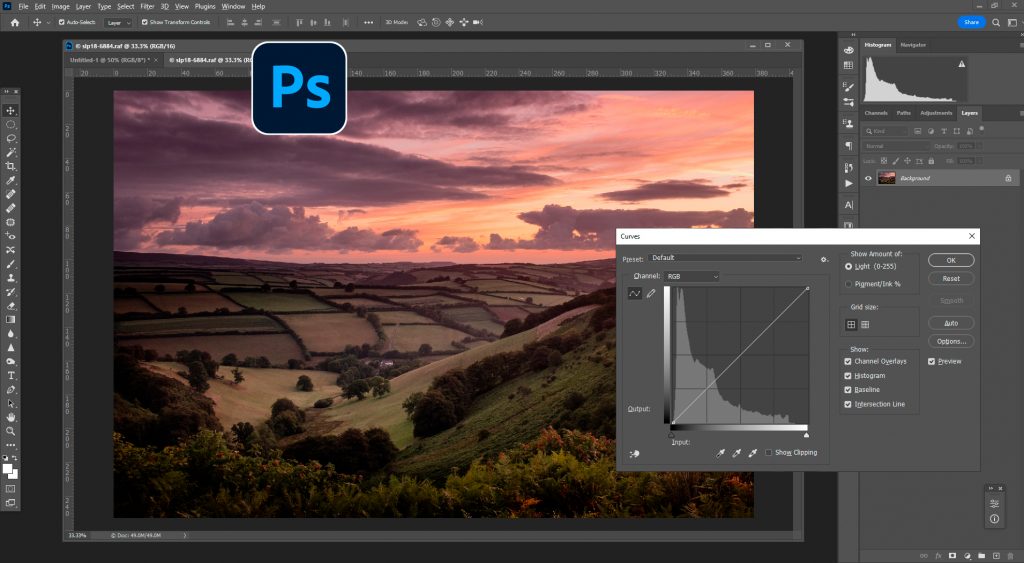Hide the Background layer with eye icon
This screenshot has height=563, width=1024.
868,178
